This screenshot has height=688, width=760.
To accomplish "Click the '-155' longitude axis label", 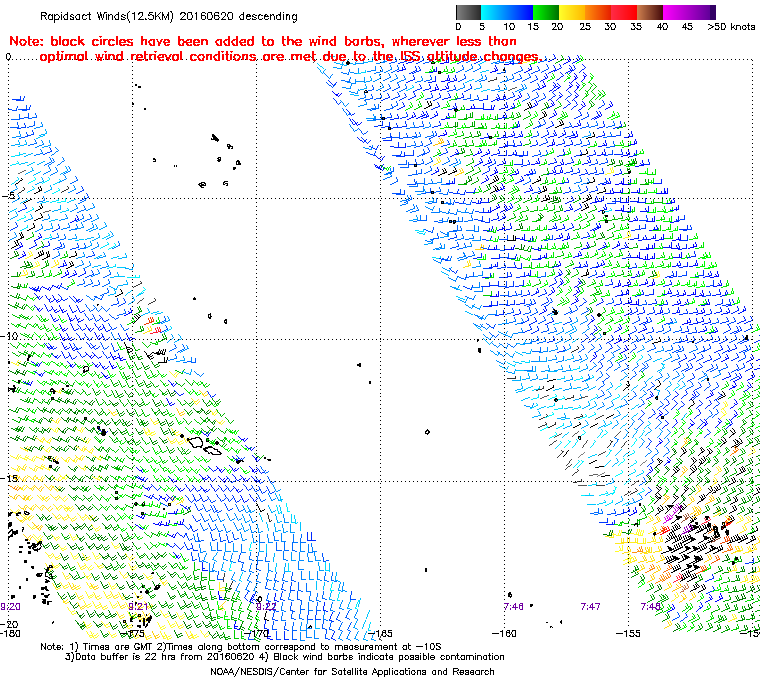I will point(628,633).
